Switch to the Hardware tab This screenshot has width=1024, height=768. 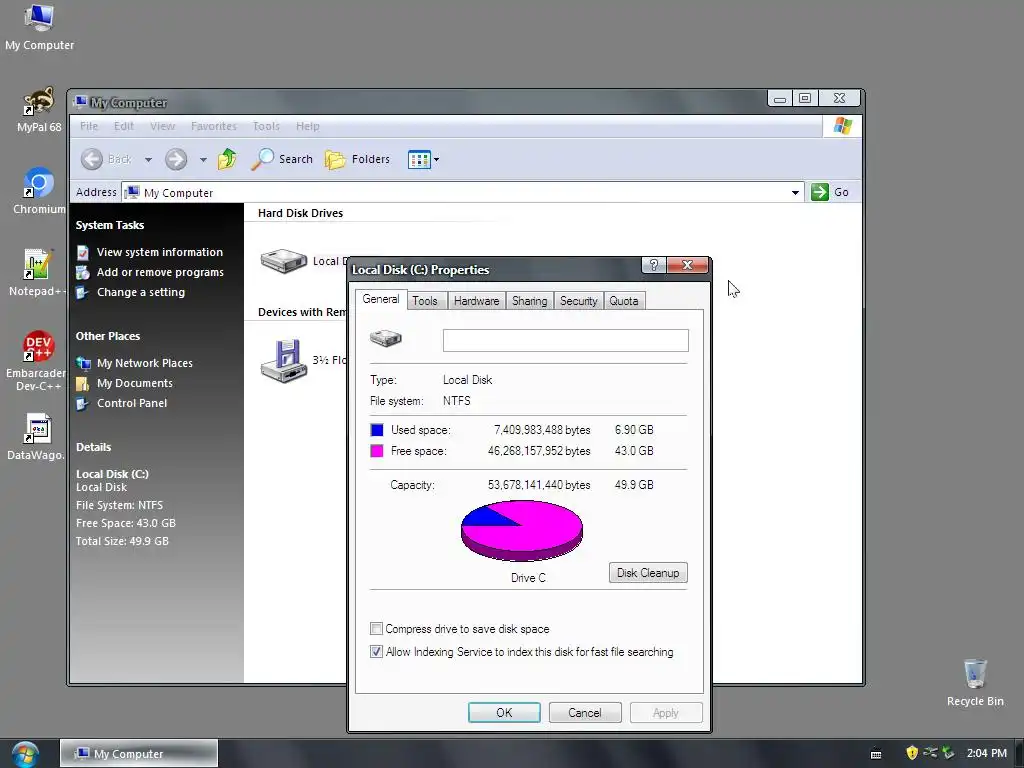pos(476,301)
